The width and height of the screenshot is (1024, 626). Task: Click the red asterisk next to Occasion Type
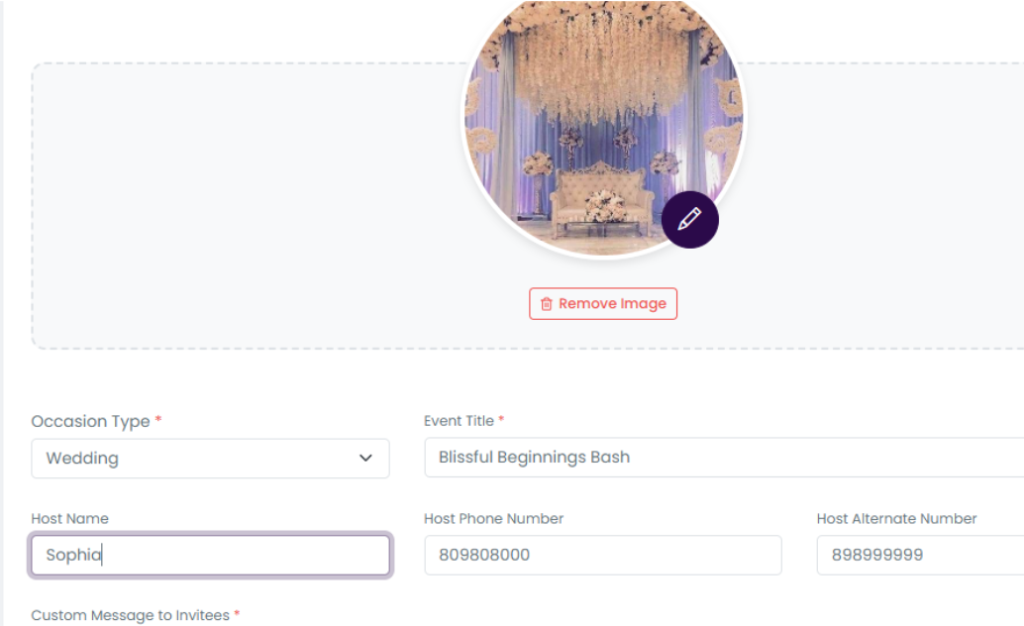158,421
